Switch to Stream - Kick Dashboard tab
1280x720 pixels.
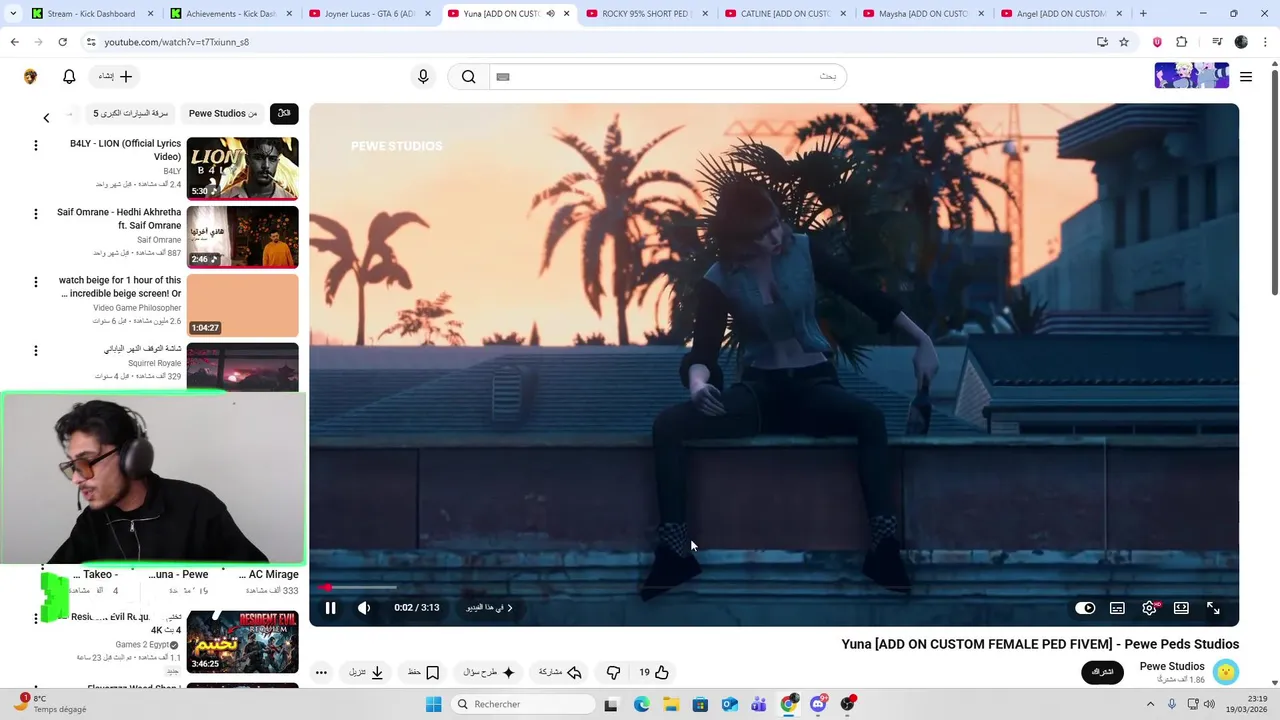[x=91, y=14]
